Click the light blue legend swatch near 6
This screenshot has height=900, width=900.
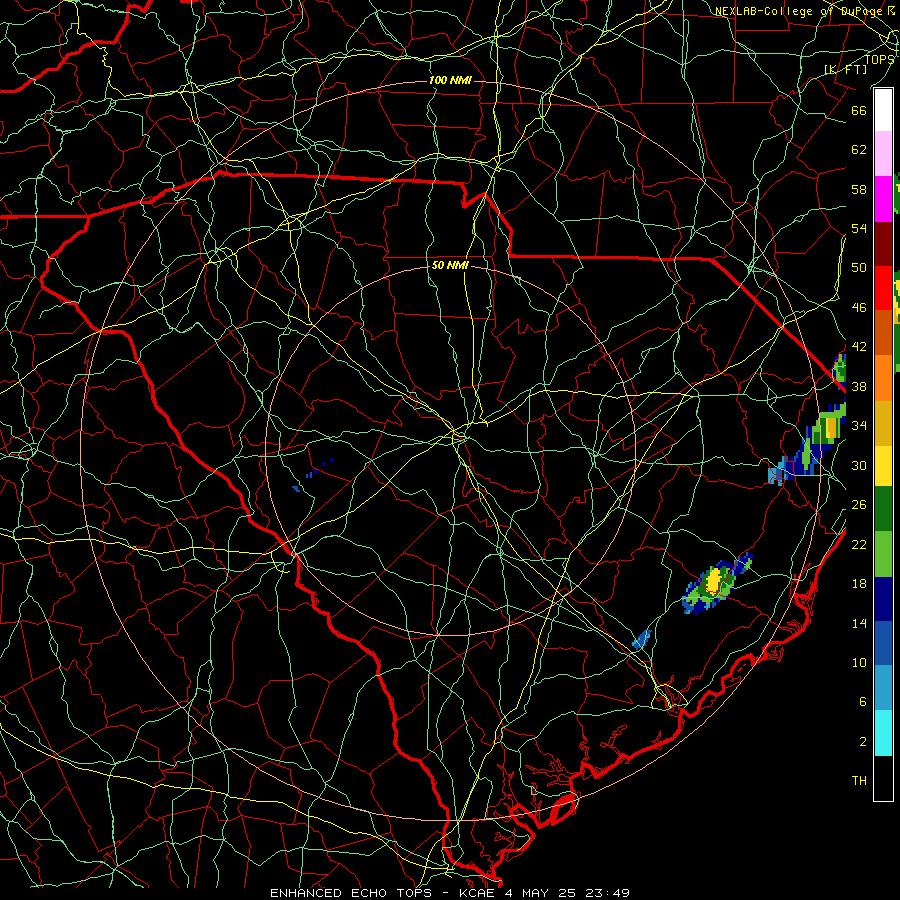pos(883,687)
